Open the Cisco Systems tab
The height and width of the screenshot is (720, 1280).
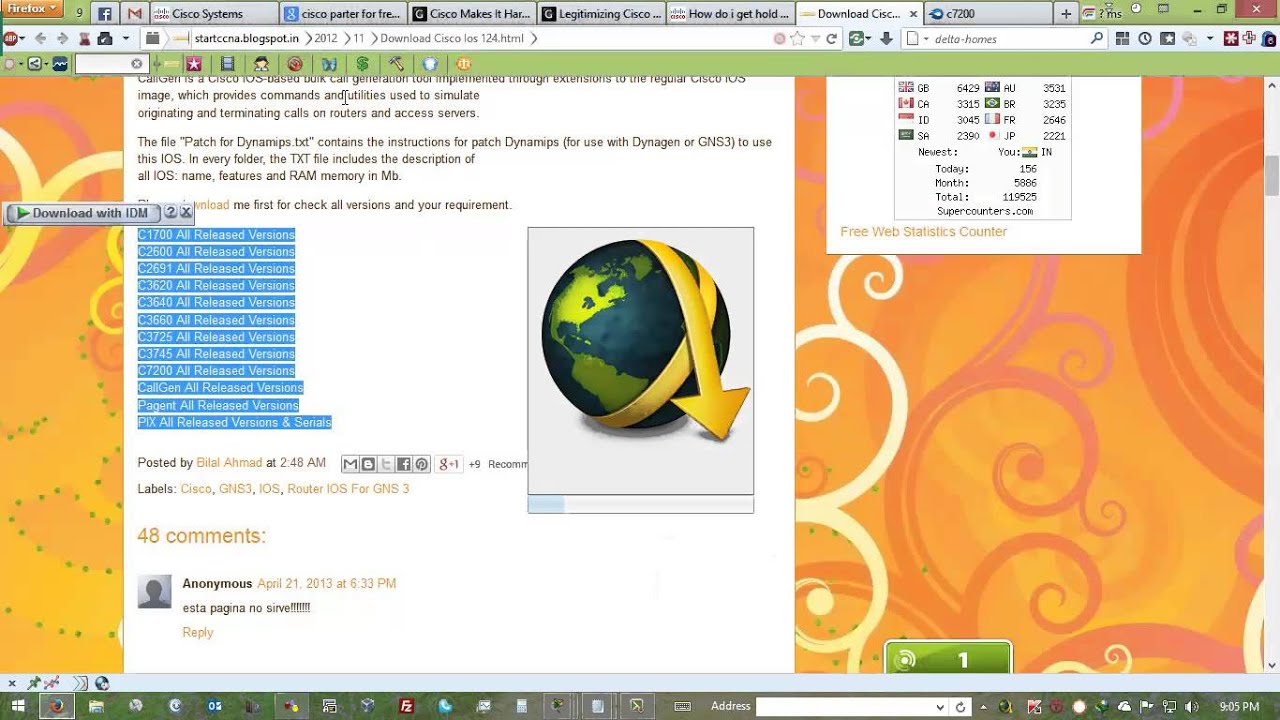pyautogui.click(x=213, y=14)
